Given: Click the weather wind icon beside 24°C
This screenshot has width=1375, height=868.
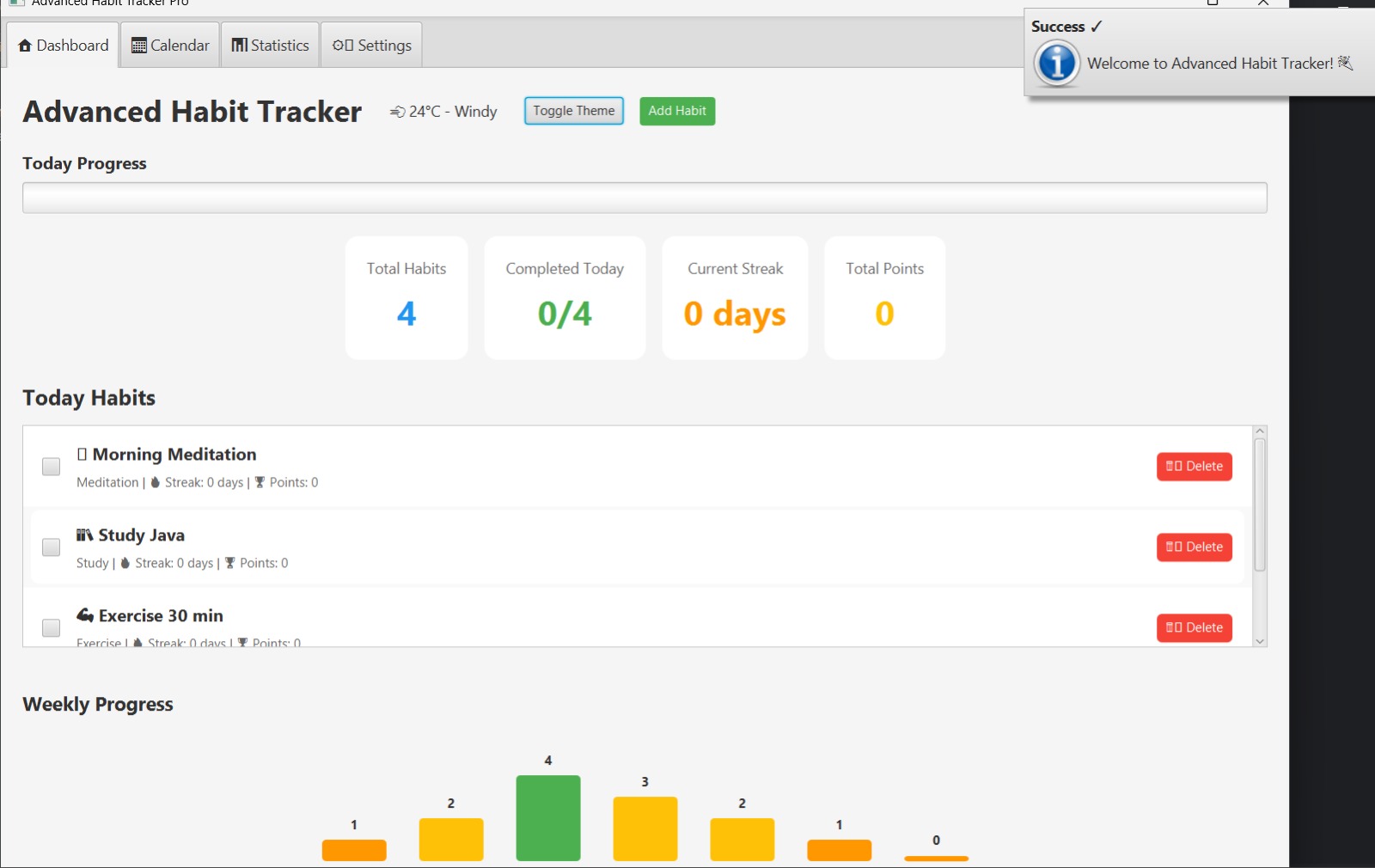Looking at the screenshot, I should pos(397,112).
